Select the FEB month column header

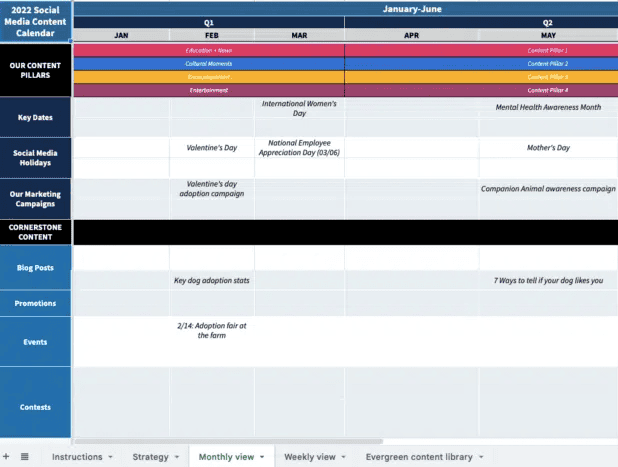coord(211,35)
